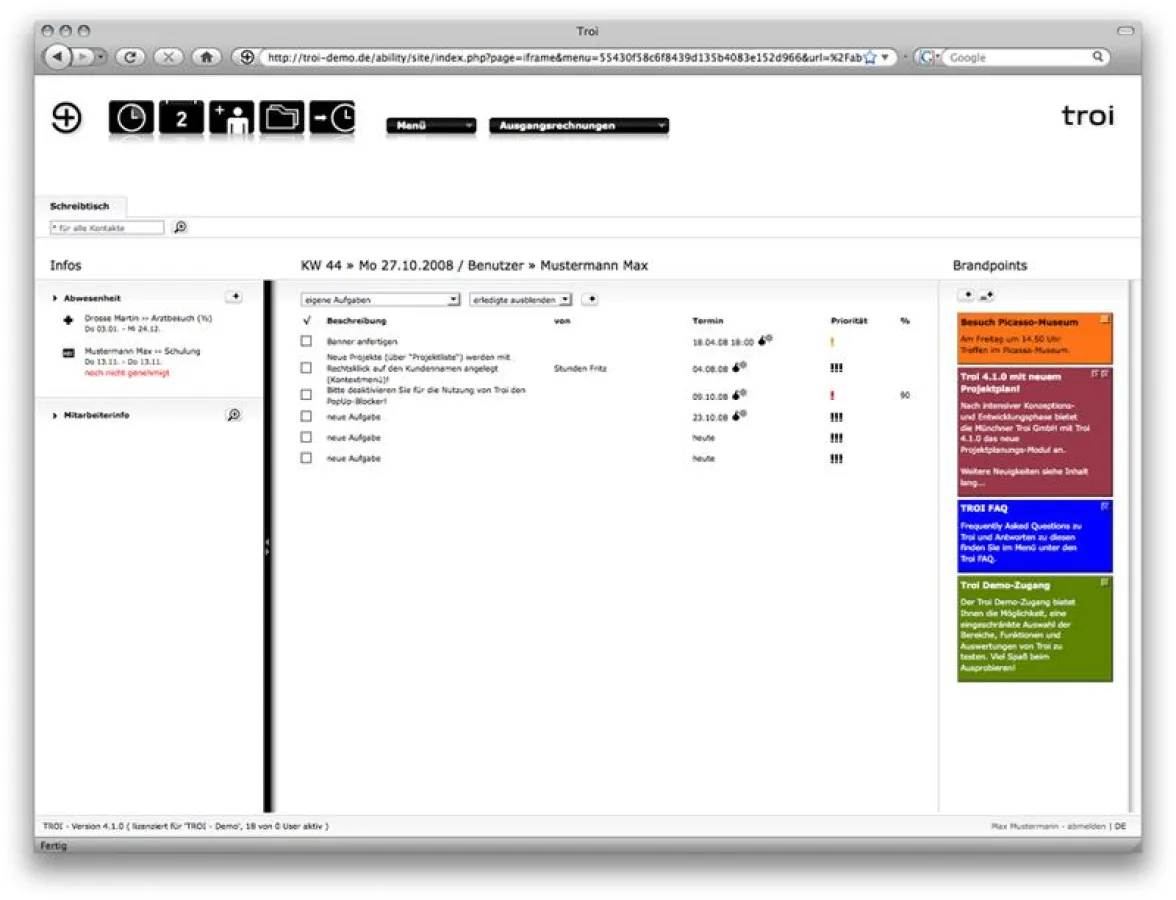Screen dimensions: 1176x900
Task: Tick checkbox for the PopUp-Blocker task
Action: coord(307,394)
